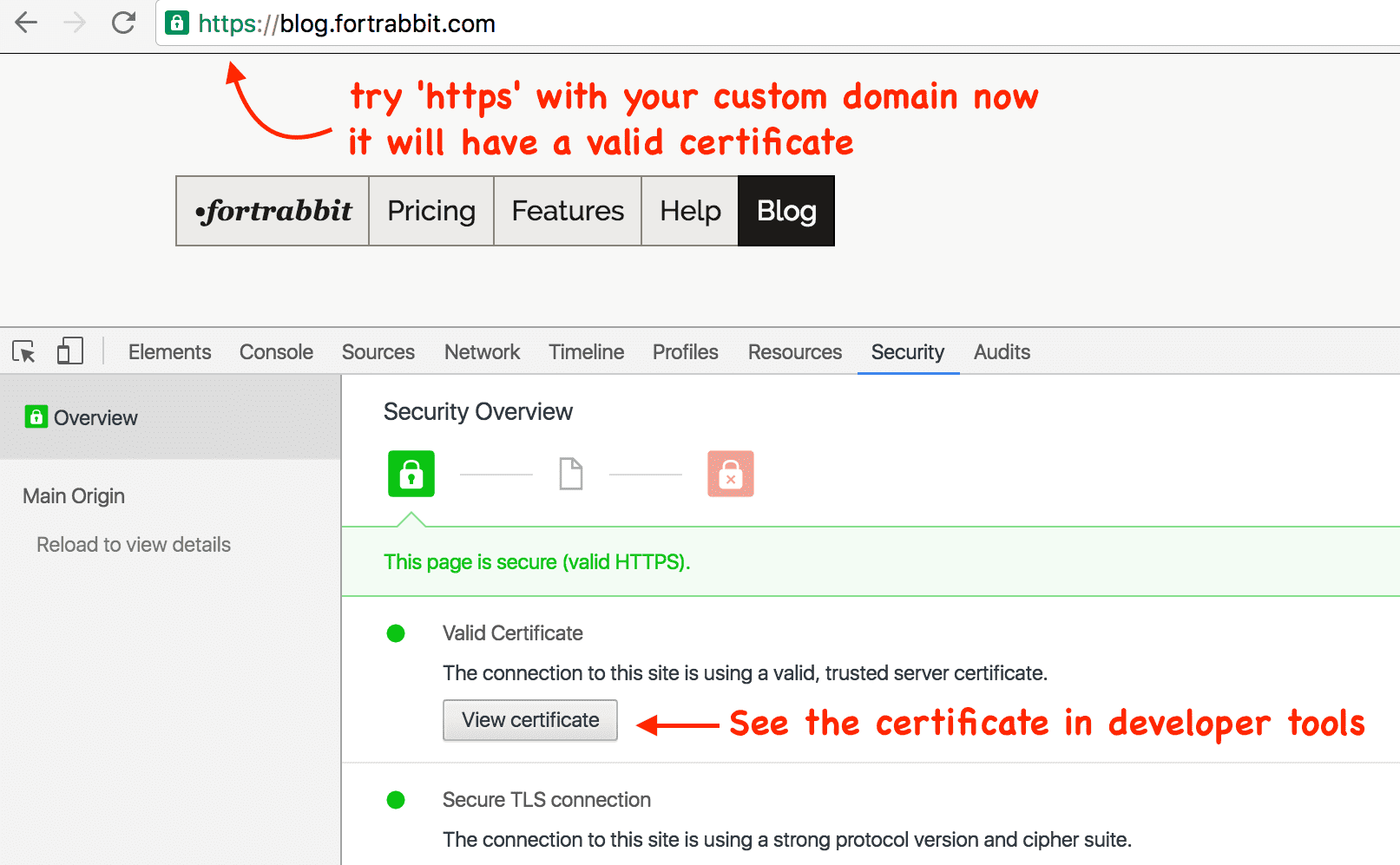Open the Console tab in DevTools

click(276, 352)
